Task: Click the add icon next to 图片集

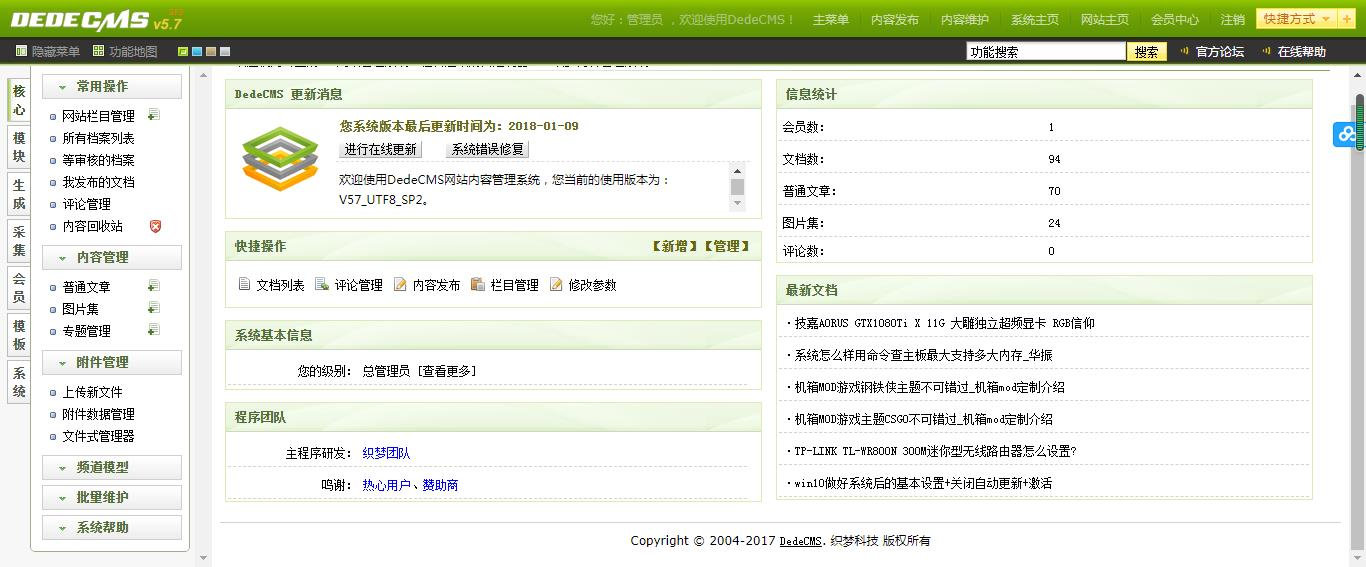Action: pos(154,308)
